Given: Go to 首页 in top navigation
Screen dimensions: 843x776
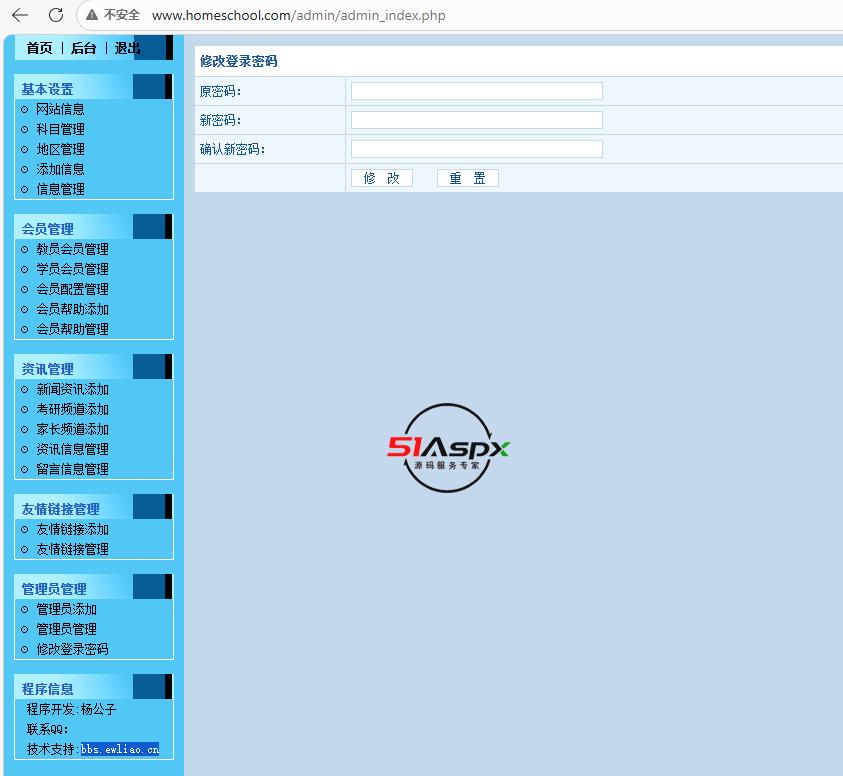Looking at the screenshot, I should pos(40,48).
